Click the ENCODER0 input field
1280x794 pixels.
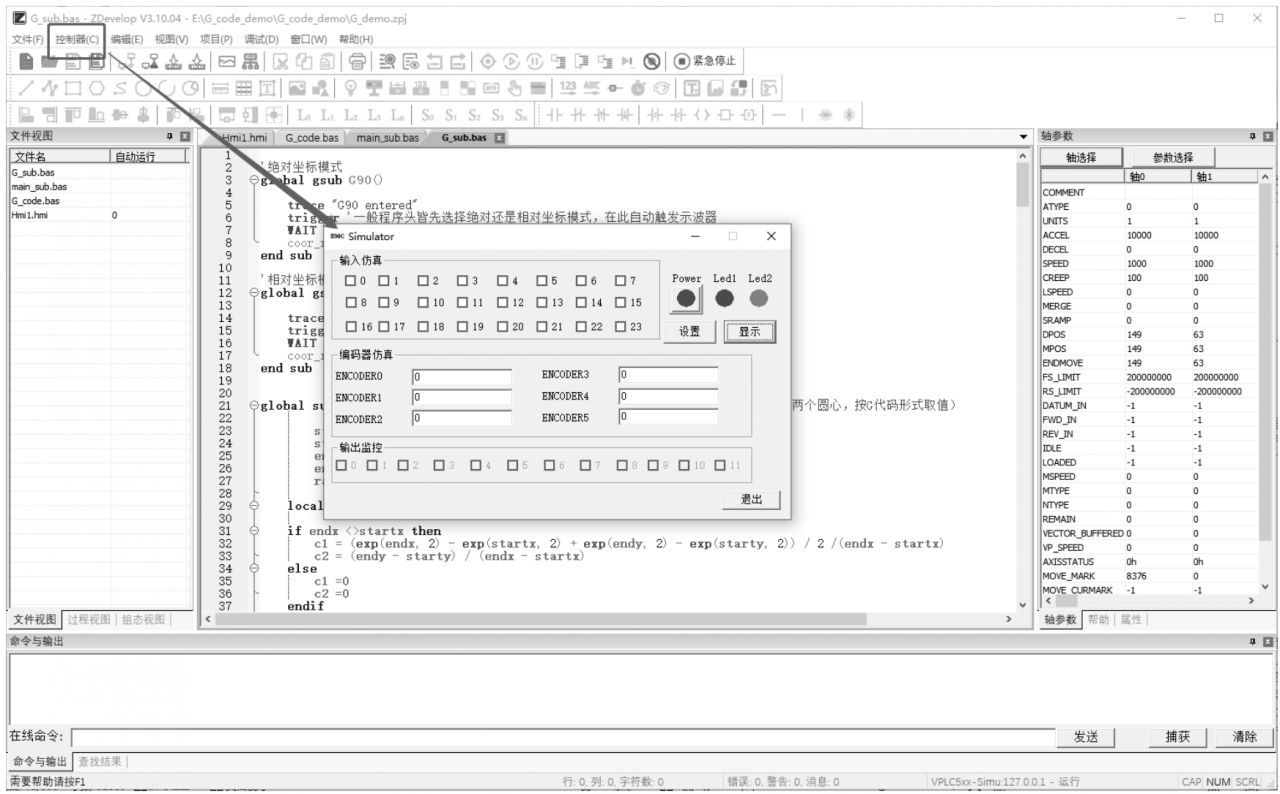pos(461,376)
